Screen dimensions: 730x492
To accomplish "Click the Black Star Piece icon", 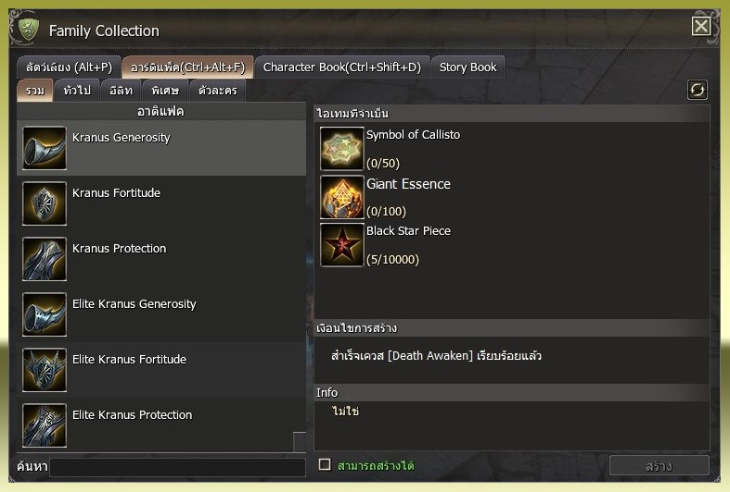I will [x=342, y=245].
